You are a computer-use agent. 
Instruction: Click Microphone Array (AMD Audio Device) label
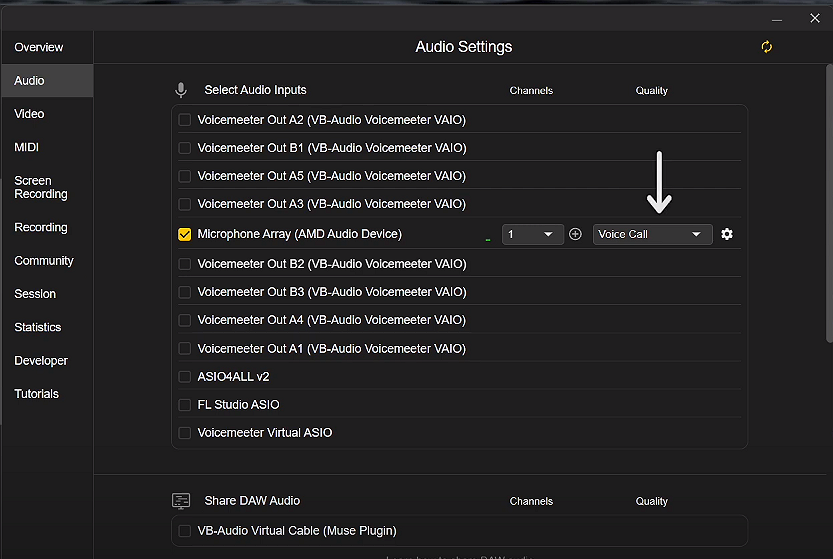[x=300, y=234]
